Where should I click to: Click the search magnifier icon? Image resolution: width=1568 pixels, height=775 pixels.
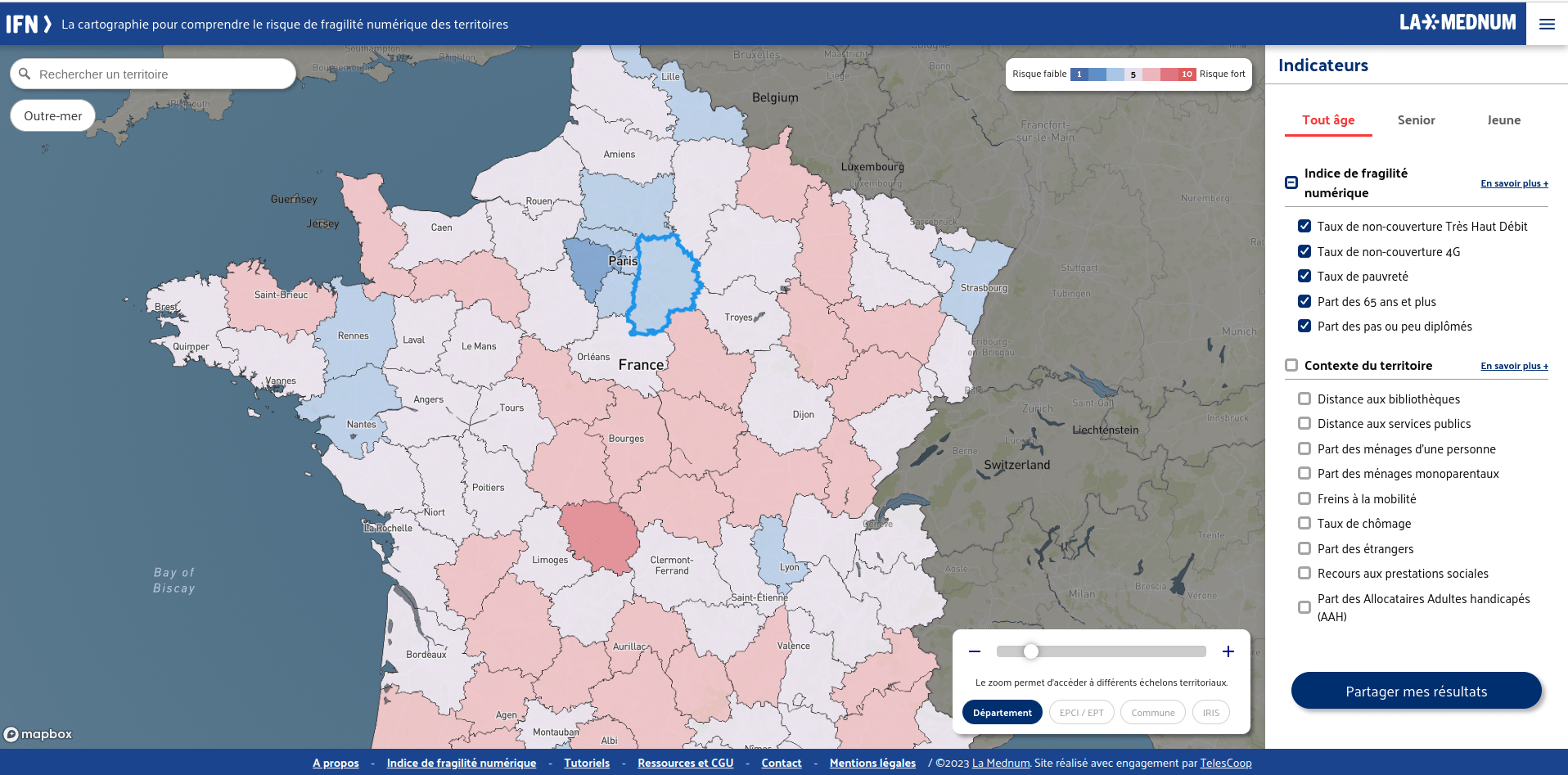point(26,73)
